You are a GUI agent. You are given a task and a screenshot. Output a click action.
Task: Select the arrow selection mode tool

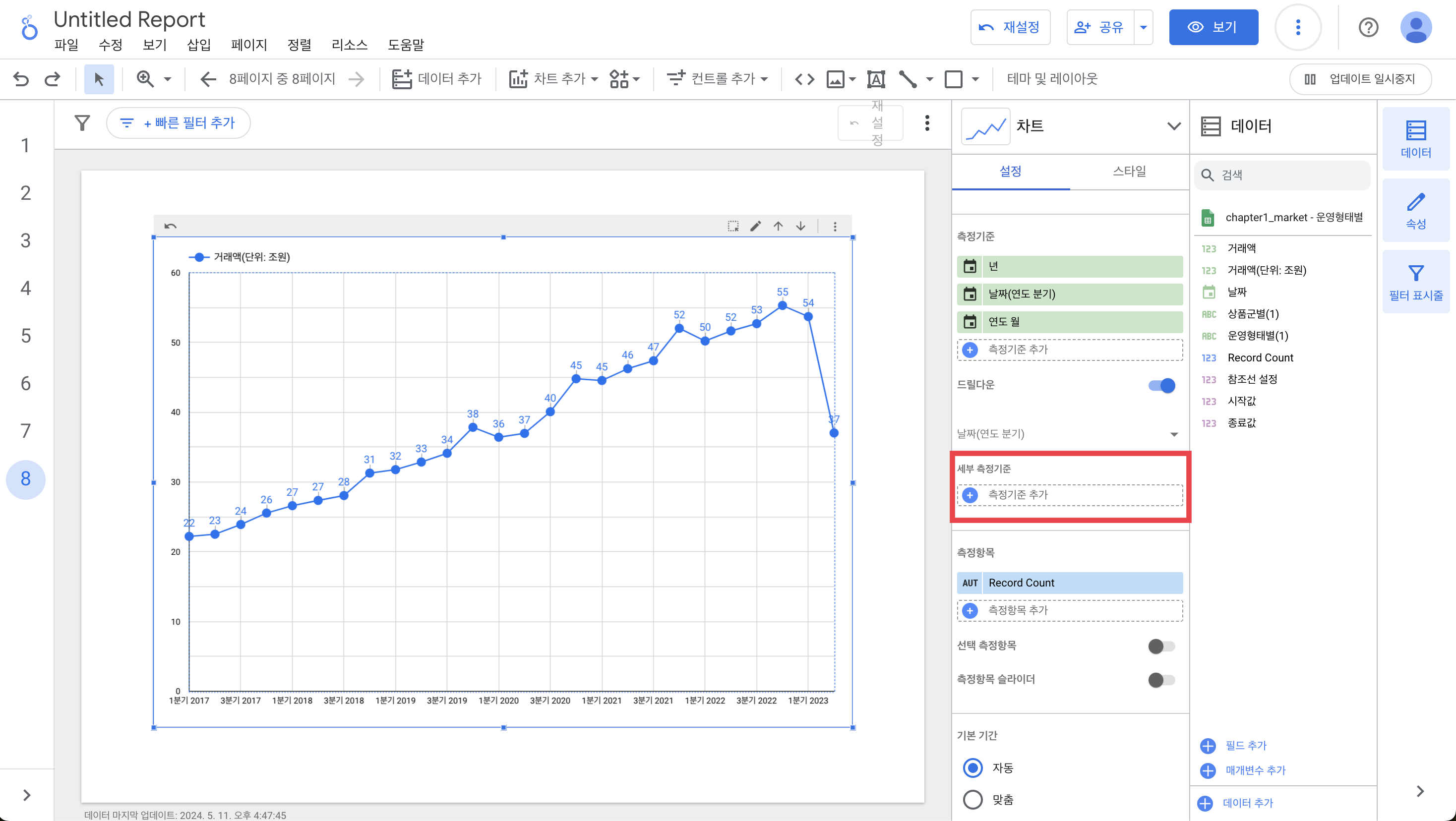coord(99,78)
